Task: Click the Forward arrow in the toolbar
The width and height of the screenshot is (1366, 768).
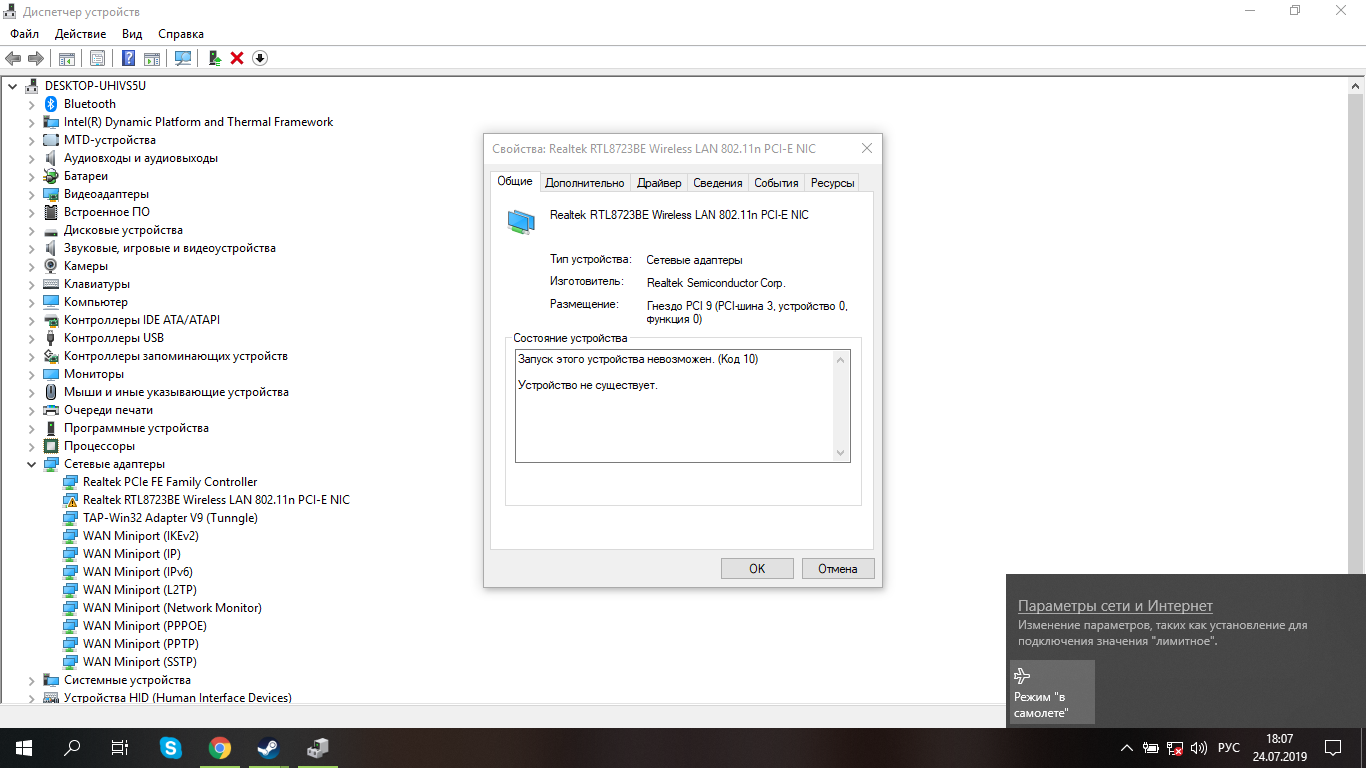Action: click(36, 58)
